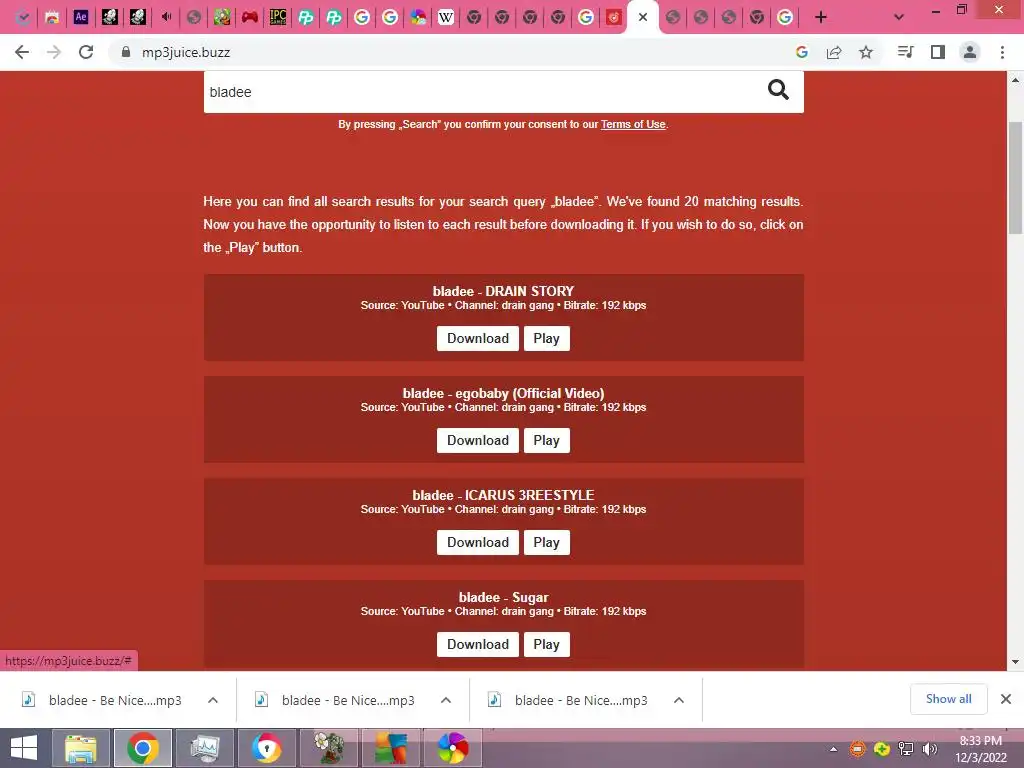Reload the mp3juice page
This screenshot has height=768, width=1024.
point(86,52)
